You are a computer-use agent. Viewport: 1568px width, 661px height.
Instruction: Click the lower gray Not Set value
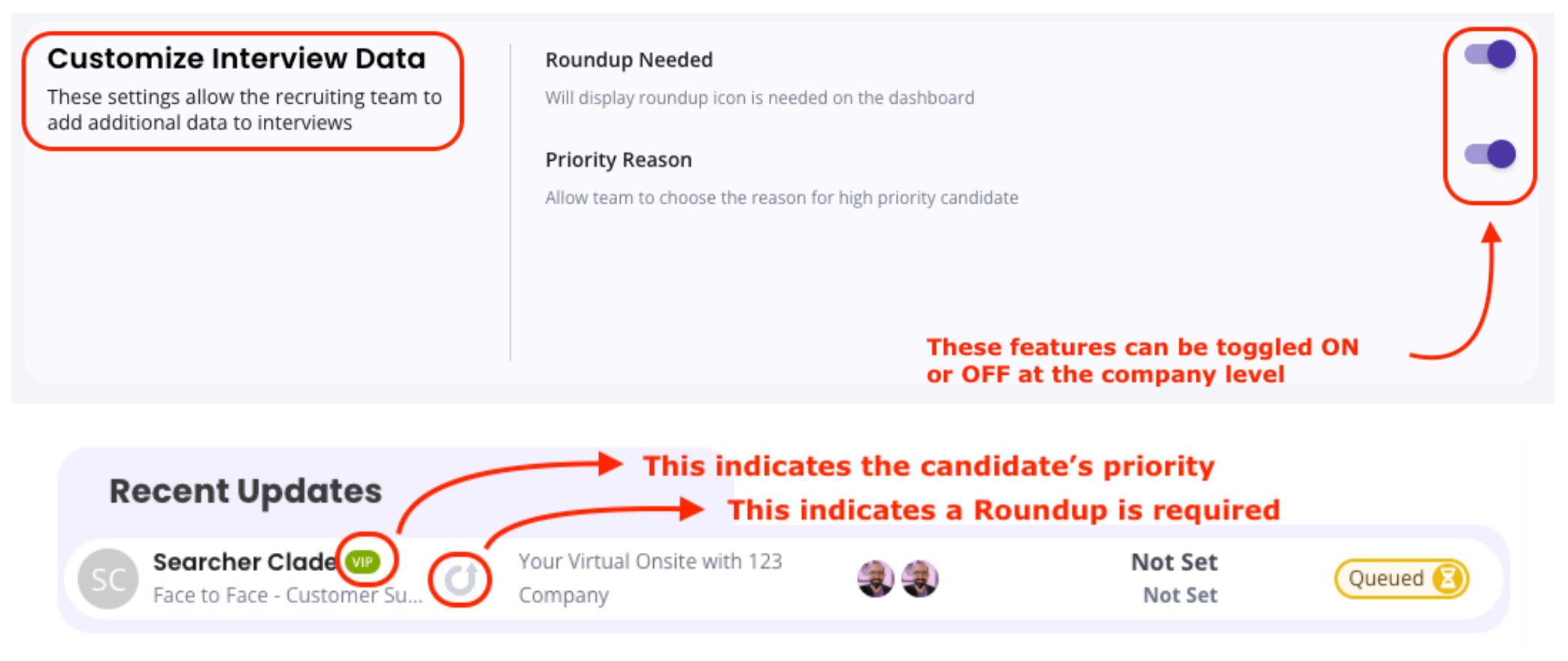pos(1180,595)
